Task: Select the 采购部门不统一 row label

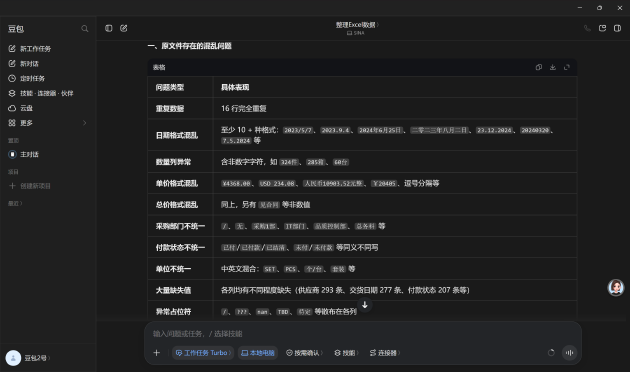Action: (x=180, y=226)
